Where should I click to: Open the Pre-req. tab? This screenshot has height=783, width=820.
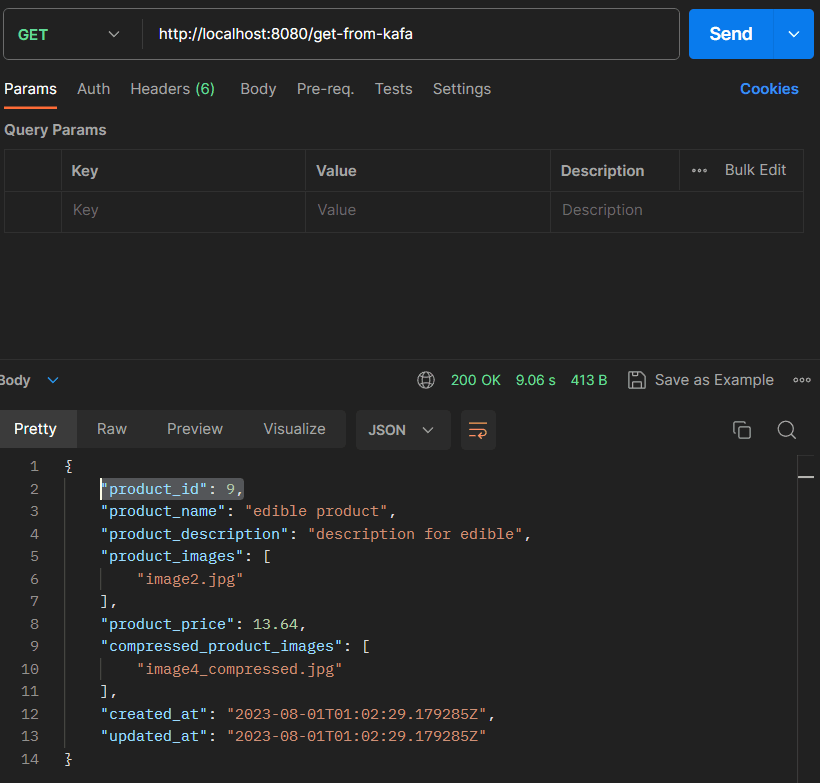(325, 89)
